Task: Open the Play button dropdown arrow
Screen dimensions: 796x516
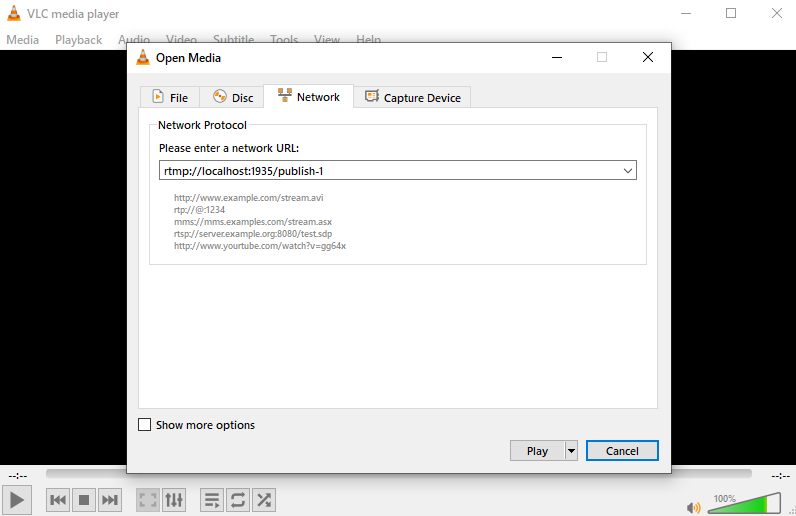Action: click(x=572, y=450)
